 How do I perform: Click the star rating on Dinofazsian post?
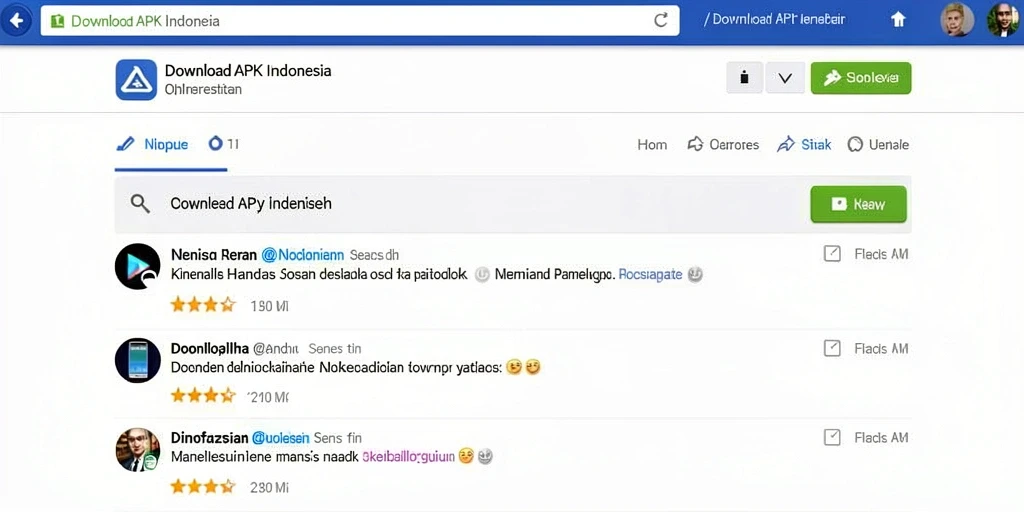tap(202, 487)
